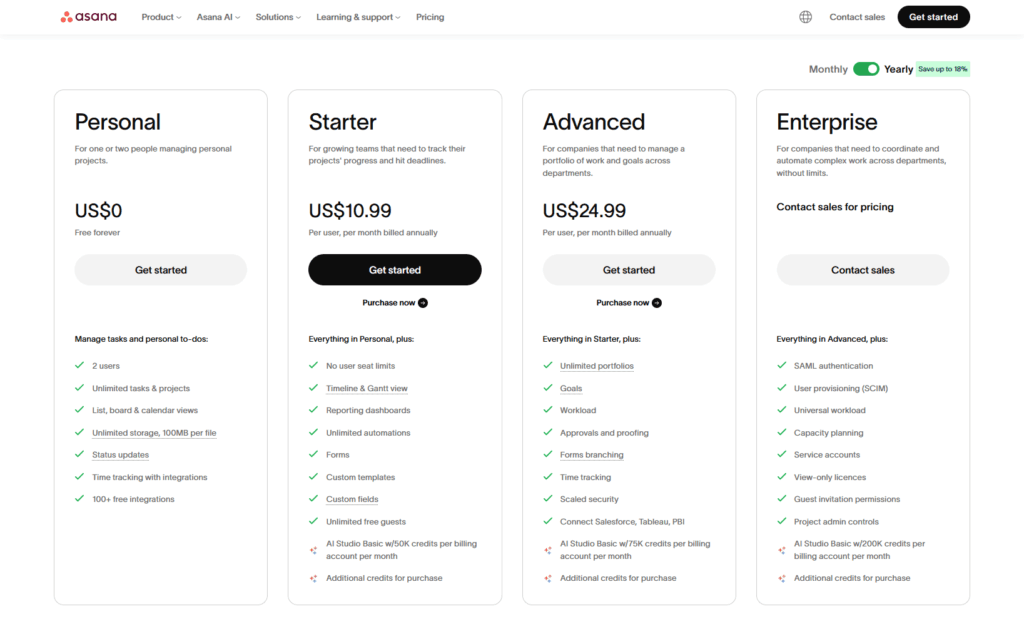Select the Monthly billing label

(828, 69)
